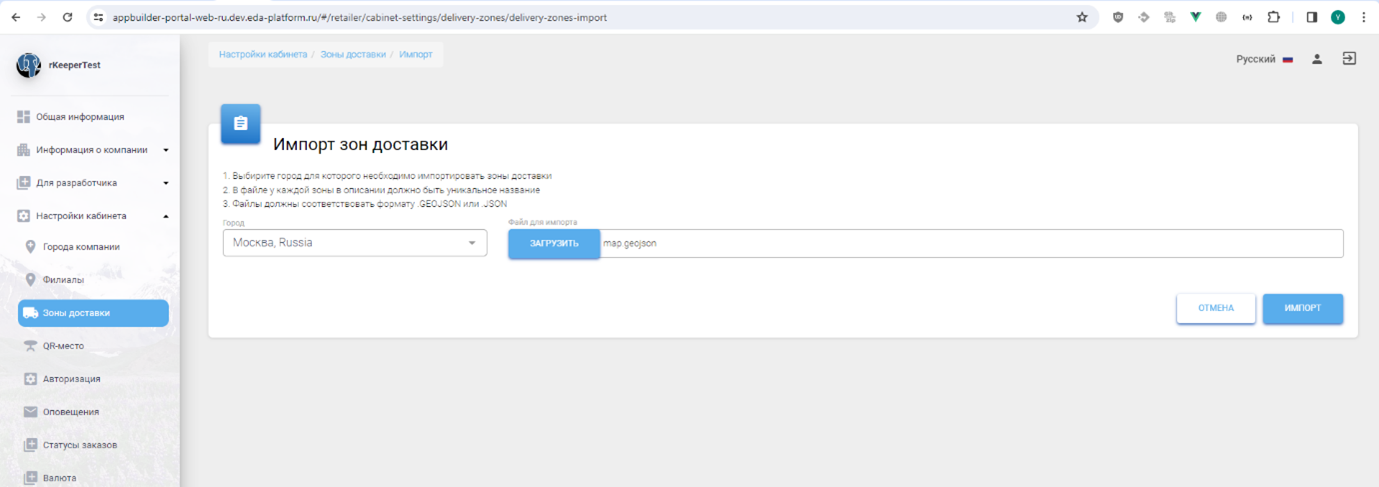Click the rKeeperTest account avatar
This screenshot has width=1379, height=487.
(29, 65)
